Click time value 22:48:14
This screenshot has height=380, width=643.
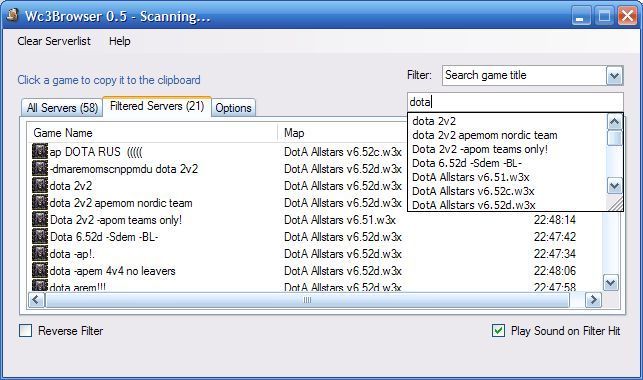pos(554,220)
